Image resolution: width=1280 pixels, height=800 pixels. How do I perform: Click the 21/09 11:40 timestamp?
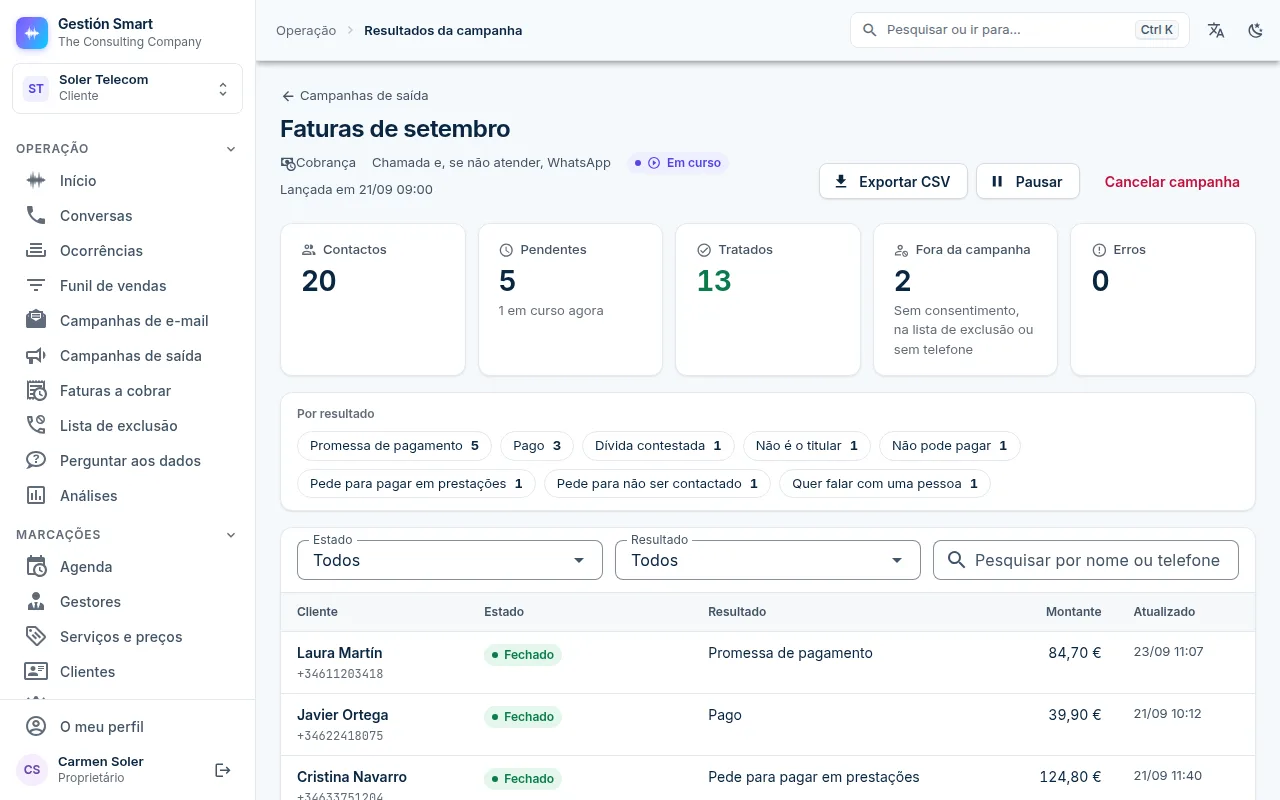coord(1168,776)
